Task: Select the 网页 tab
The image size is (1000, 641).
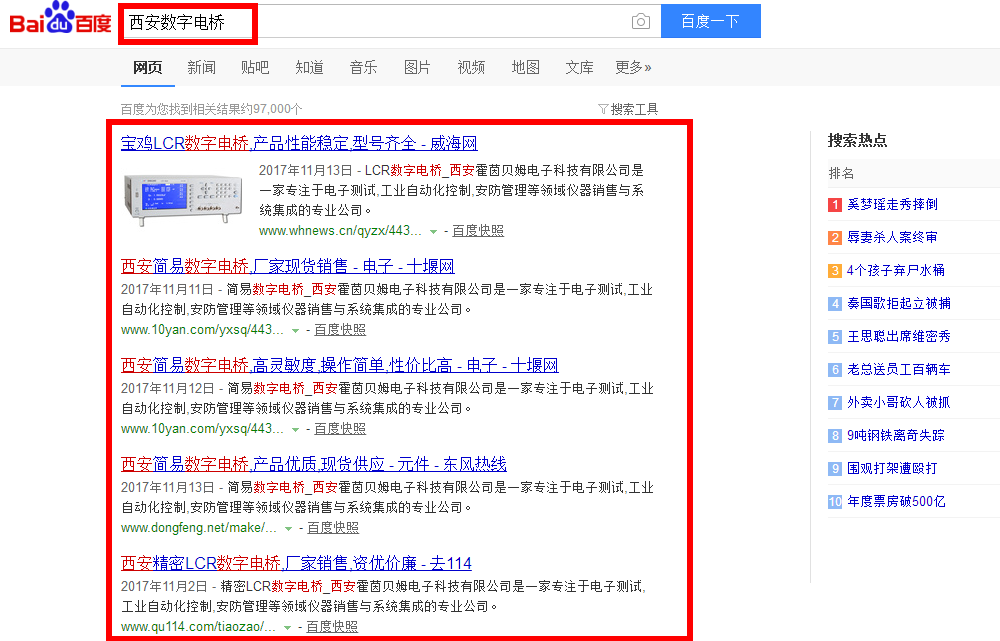Action: tap(147, 68)
